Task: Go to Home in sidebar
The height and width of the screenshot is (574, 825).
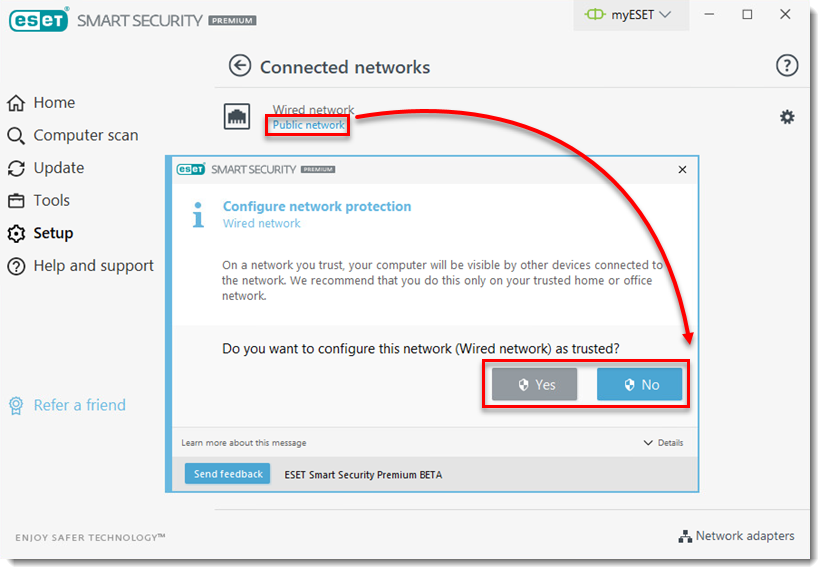Action: point(54,103)
